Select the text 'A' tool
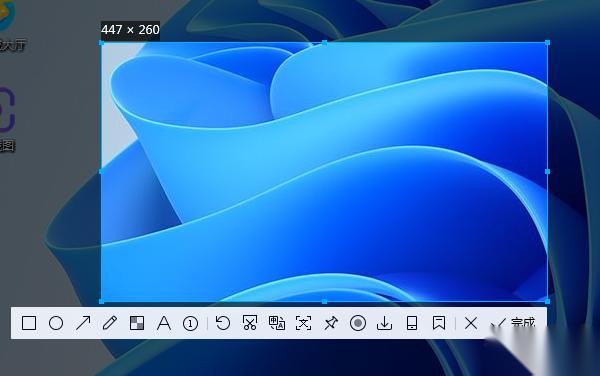The image size is (600, 376). coord(164,323)
